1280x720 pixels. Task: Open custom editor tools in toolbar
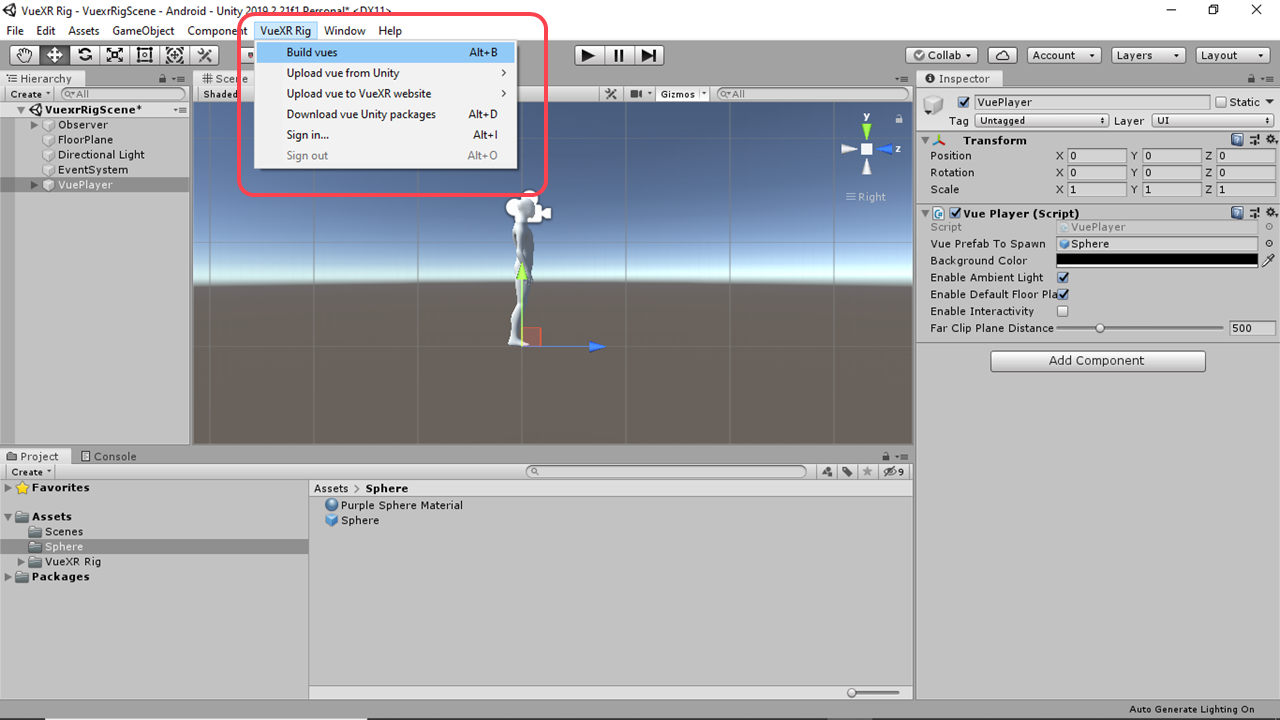[x=205, y=55]
